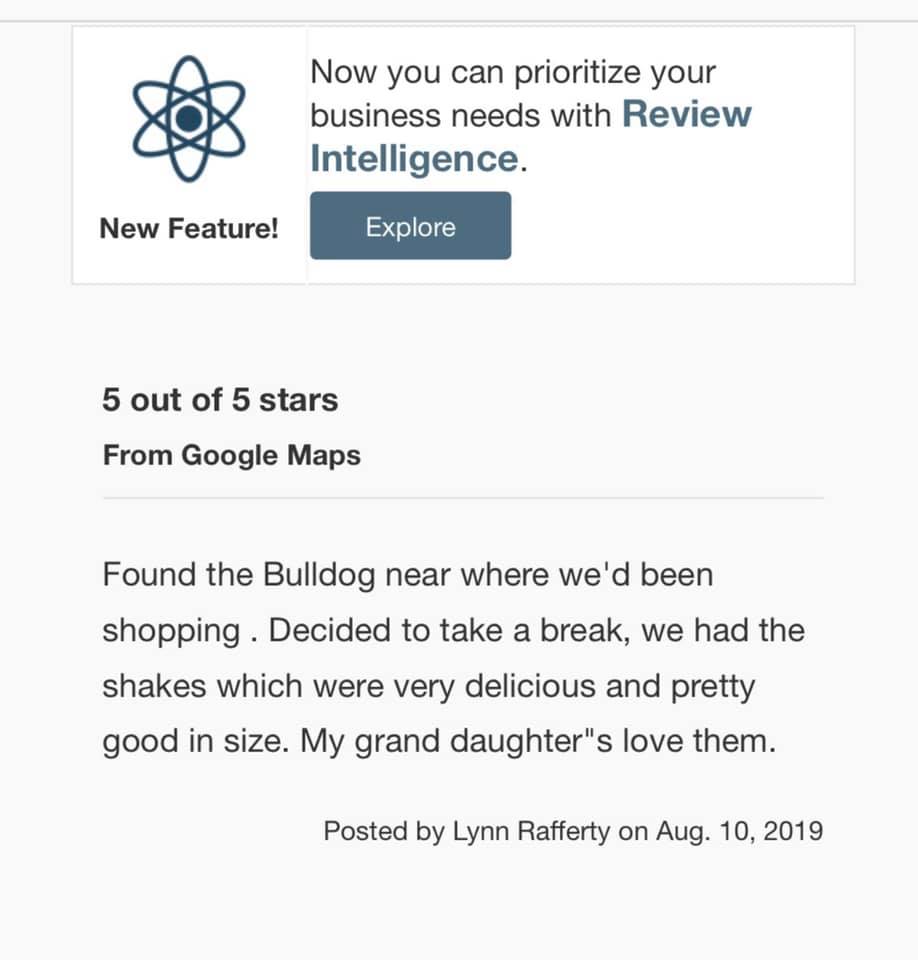Open the Review Intelligence link
The image size is (918, 960).
point(685,115)
